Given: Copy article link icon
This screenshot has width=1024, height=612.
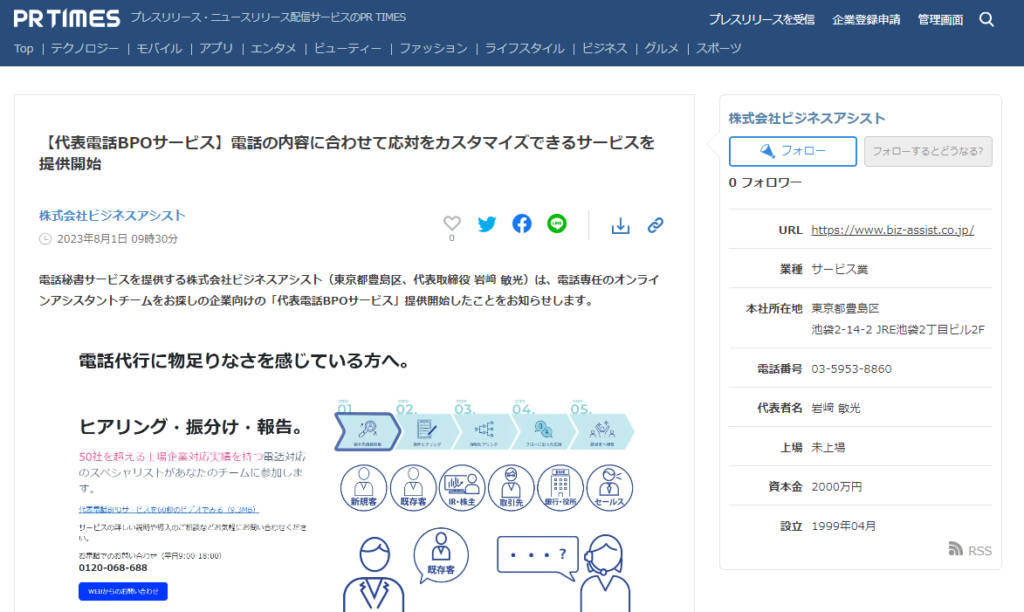Looking at the screenshot, I should pos(656,225).
